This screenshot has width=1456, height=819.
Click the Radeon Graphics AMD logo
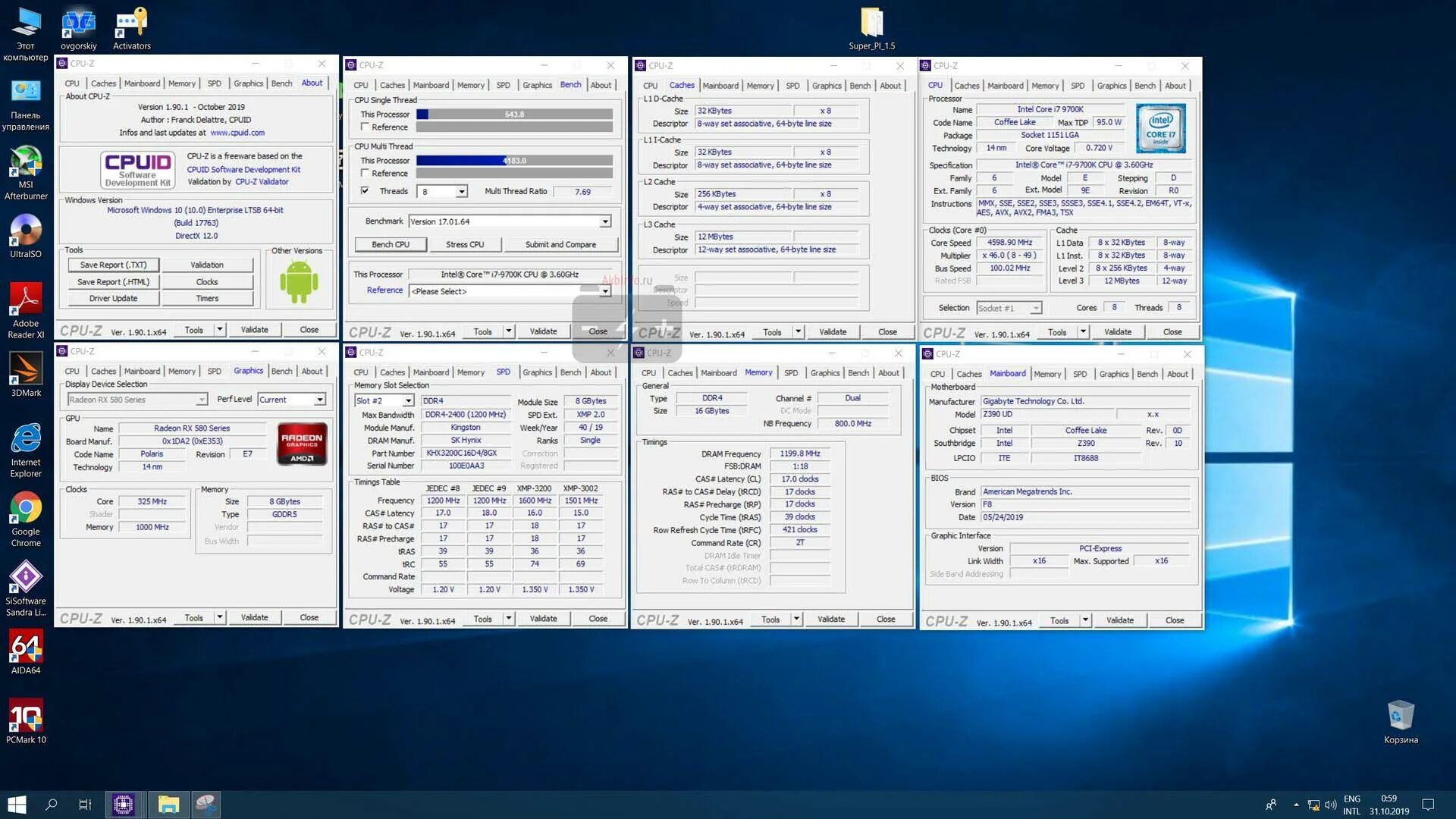[x=302, y=444]
